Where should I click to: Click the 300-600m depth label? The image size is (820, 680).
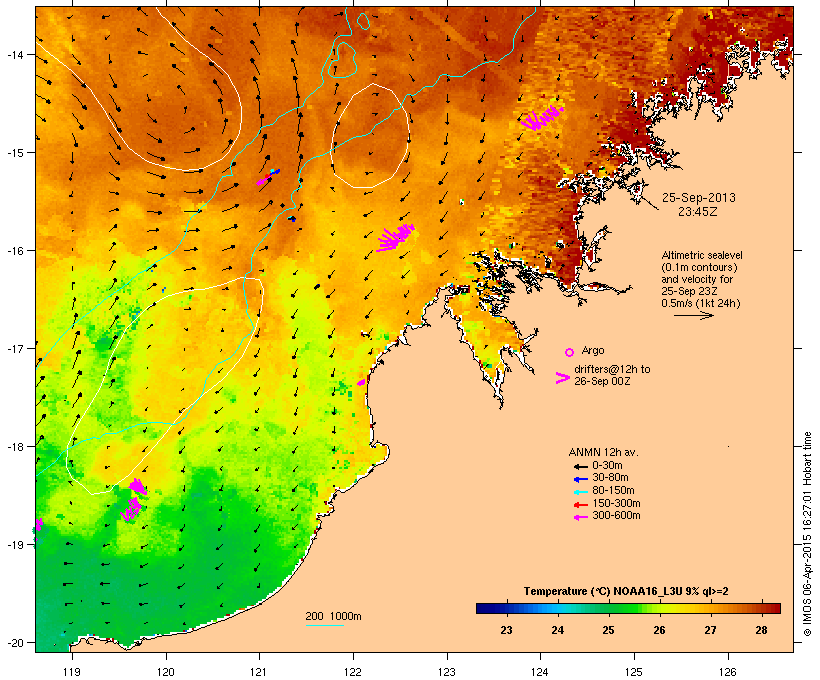click(616, 516)
